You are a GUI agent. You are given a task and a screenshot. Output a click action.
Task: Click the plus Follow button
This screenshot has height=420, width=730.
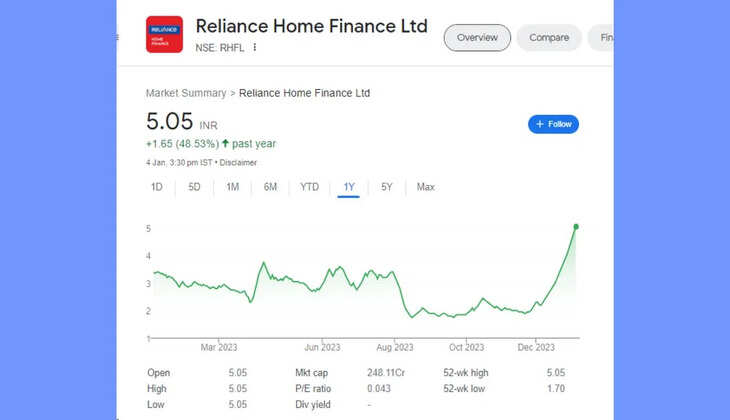[x=553, y=124]
